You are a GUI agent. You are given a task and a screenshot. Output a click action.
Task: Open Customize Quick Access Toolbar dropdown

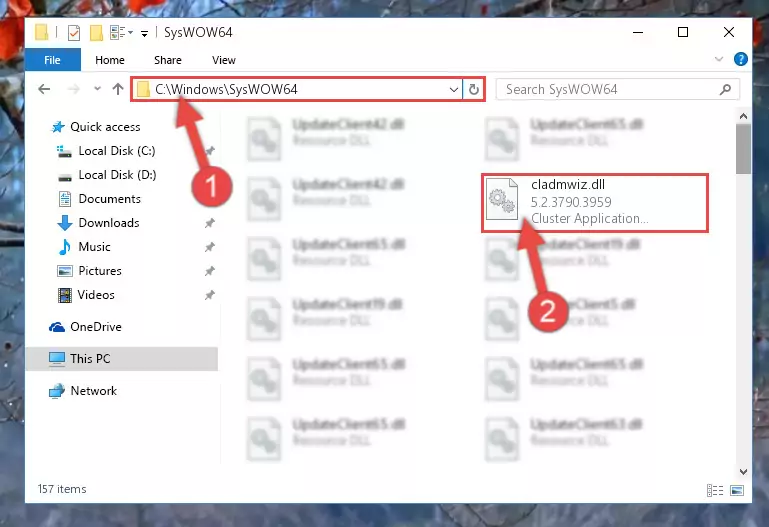(x=144, y=33)
